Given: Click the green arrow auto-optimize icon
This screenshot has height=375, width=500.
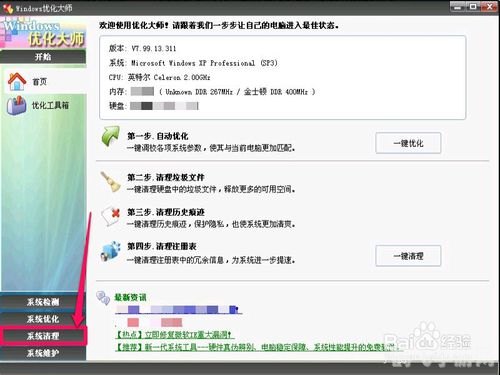Looking at the screenshot, I should tap(111, 136).
